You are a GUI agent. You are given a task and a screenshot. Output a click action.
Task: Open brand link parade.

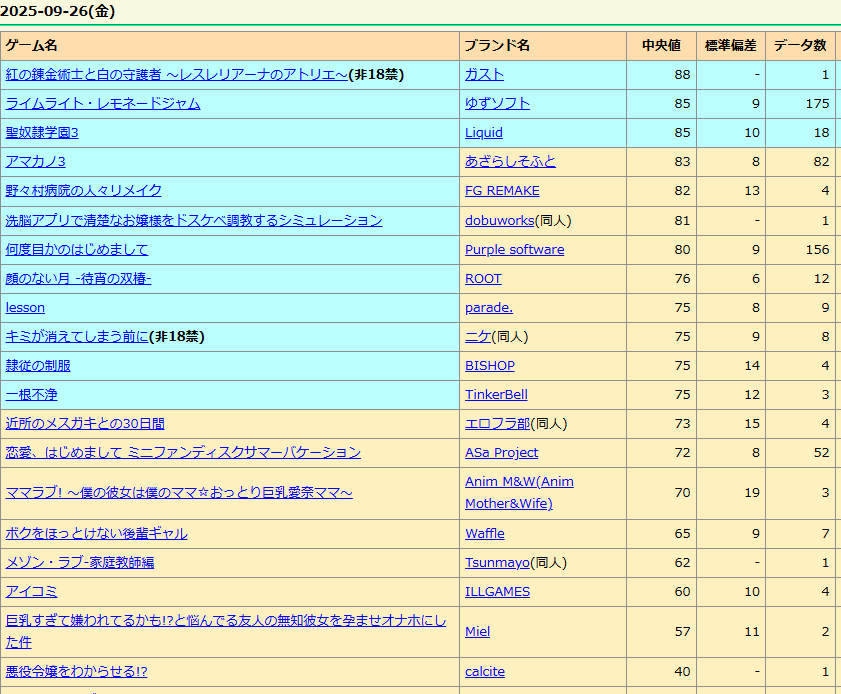[489, 307]
